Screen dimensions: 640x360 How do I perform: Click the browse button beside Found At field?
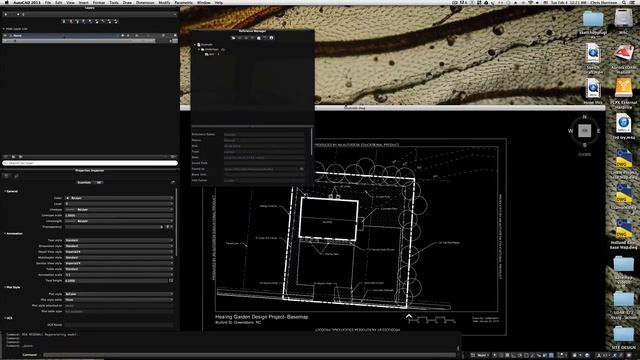(x=302, y=169)
